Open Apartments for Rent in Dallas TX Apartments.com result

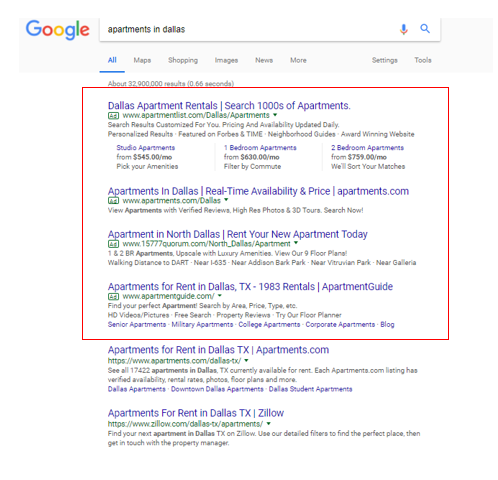click(218, 350)
